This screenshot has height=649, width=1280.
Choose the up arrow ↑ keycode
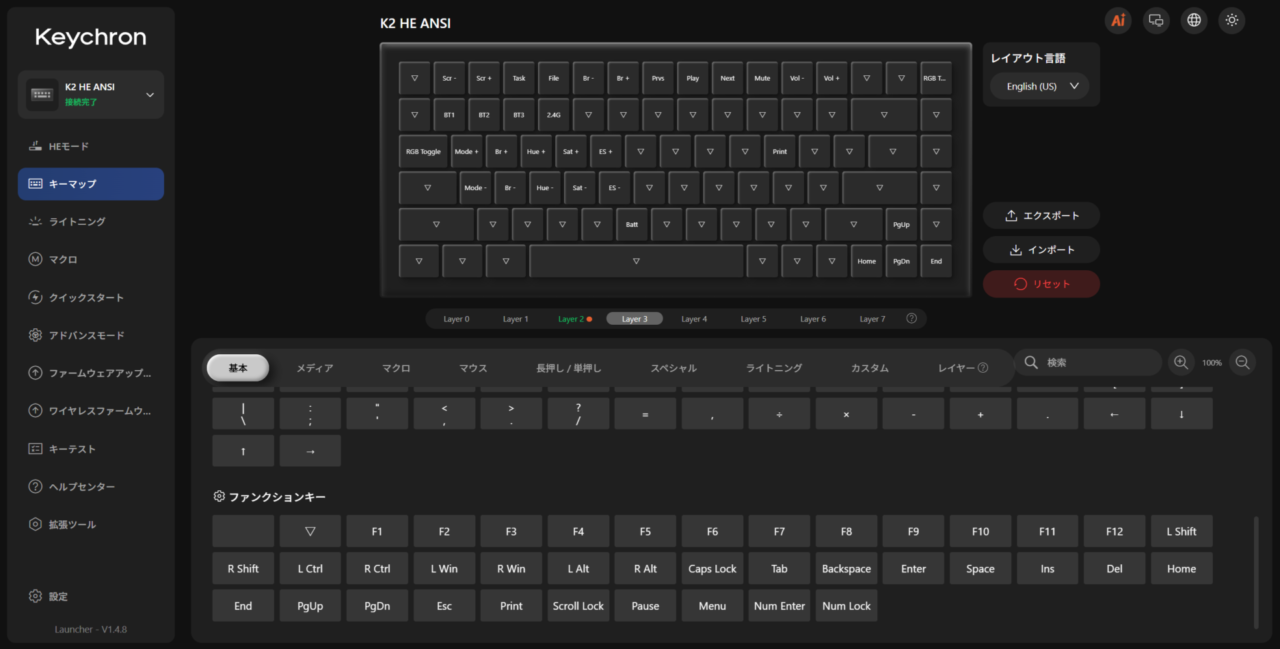tap(243, 451)
